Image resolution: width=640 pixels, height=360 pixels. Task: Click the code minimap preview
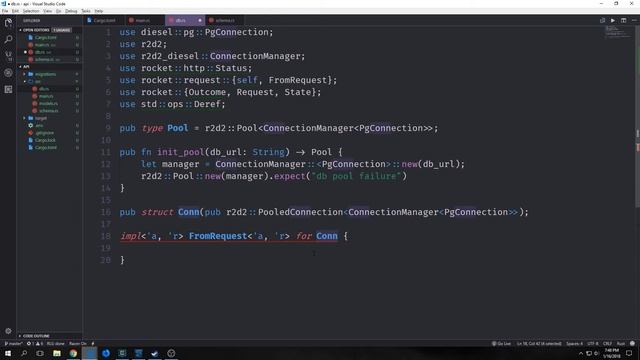pyautogui.click(x=618, y=32)
